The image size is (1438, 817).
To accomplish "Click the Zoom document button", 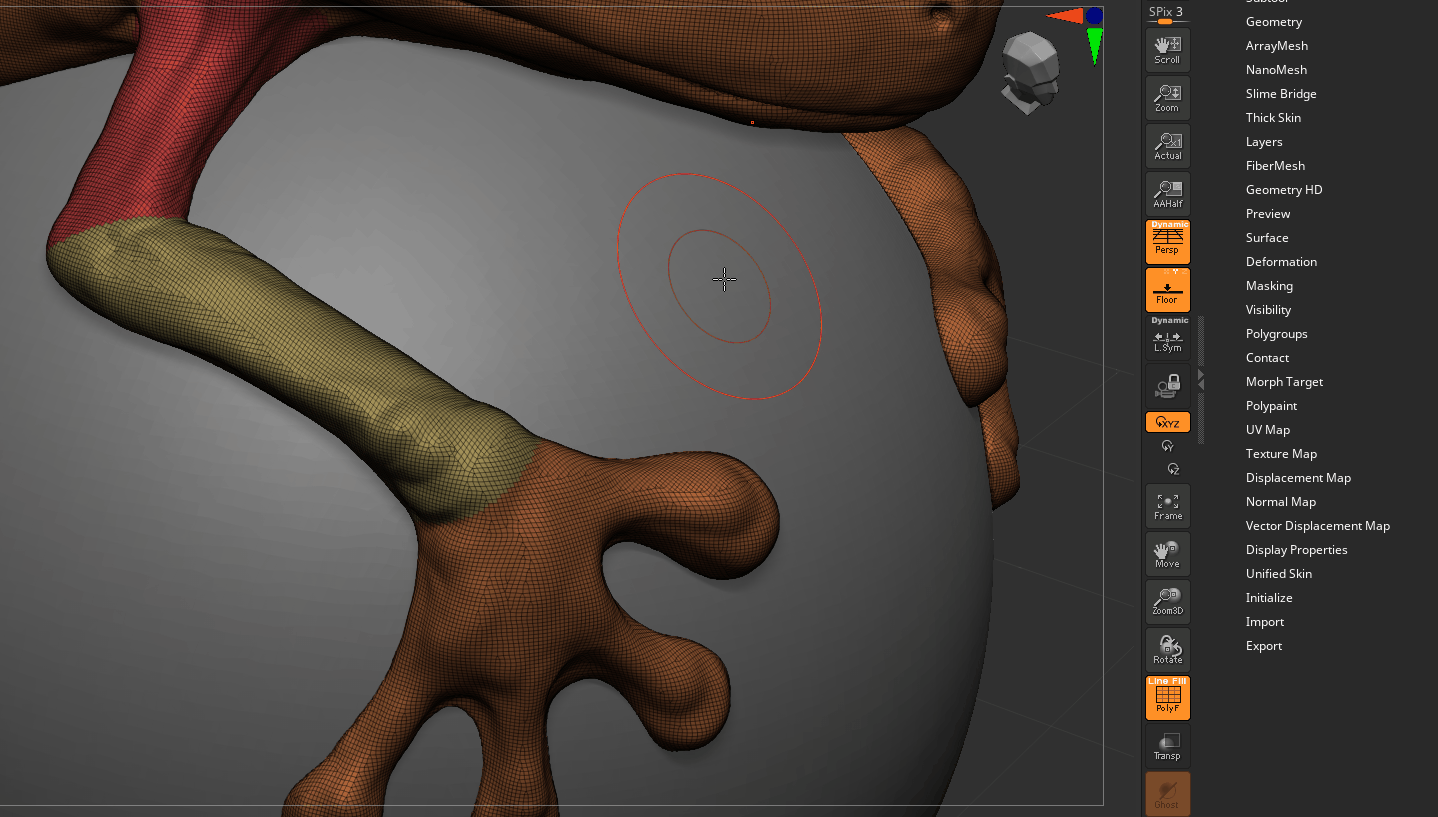I will coord(1167,97).
